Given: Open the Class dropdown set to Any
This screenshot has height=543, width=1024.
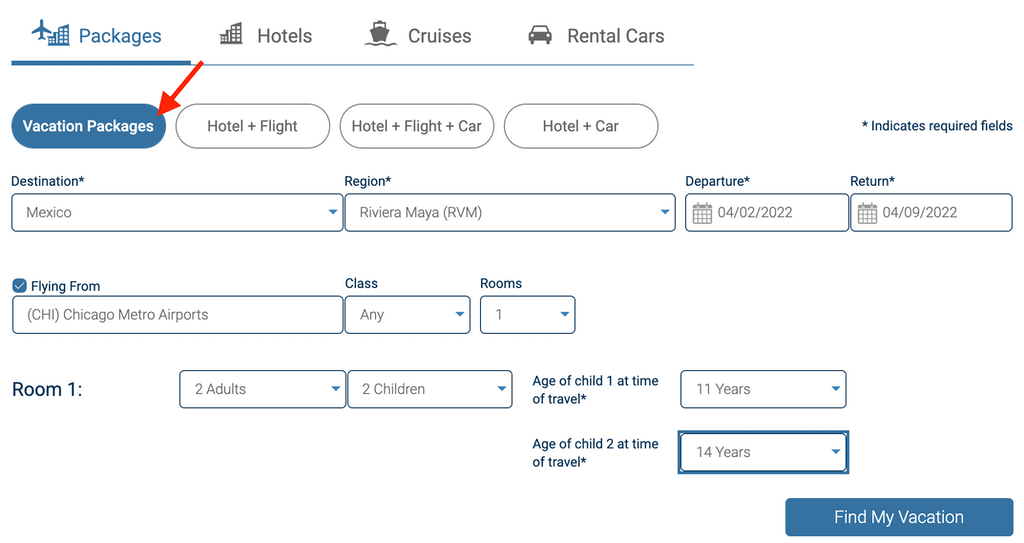Looking at the screenshot, I should point(407,315).
